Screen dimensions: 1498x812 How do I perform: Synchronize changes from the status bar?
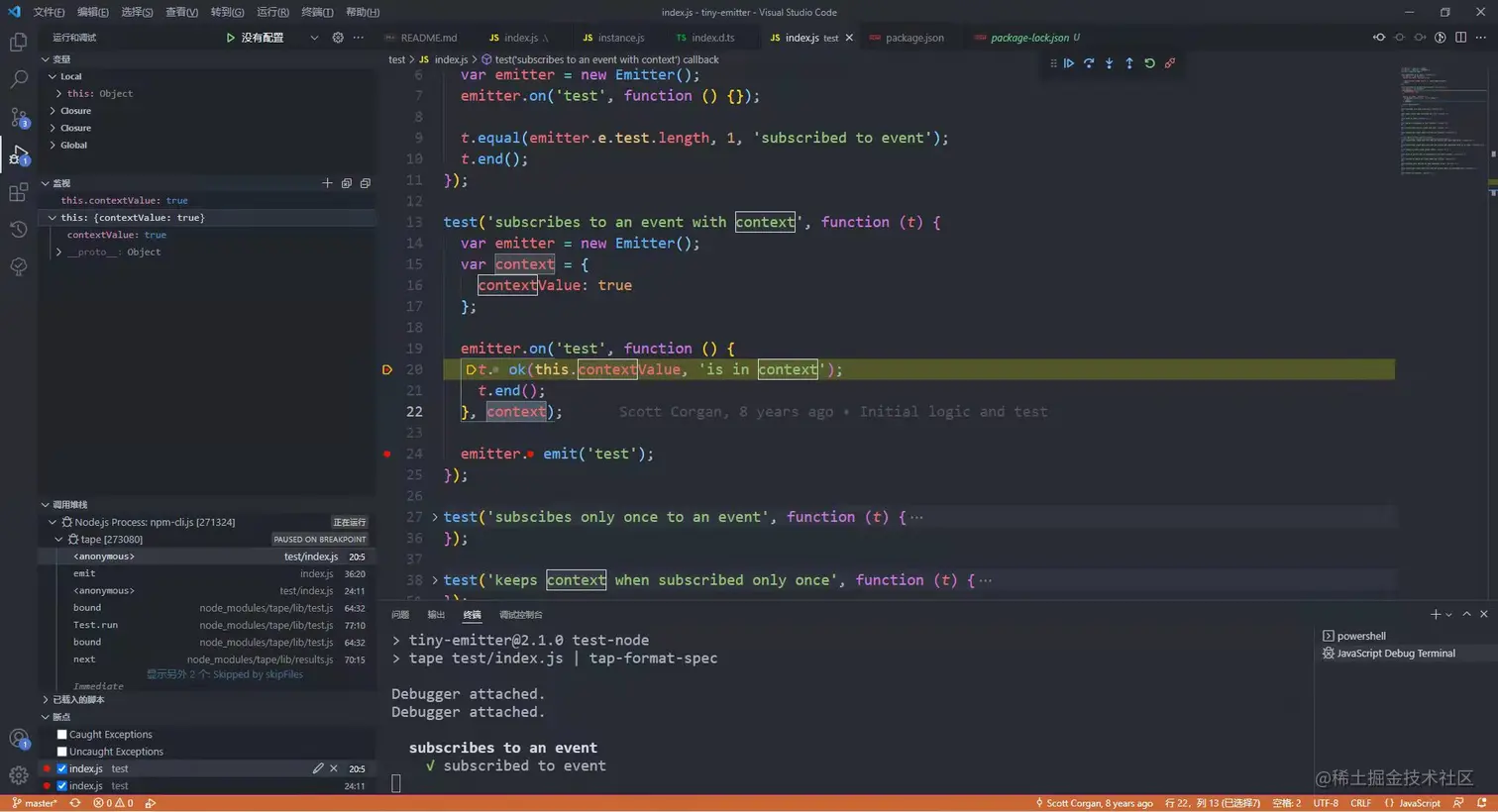(x=74, y=803)
